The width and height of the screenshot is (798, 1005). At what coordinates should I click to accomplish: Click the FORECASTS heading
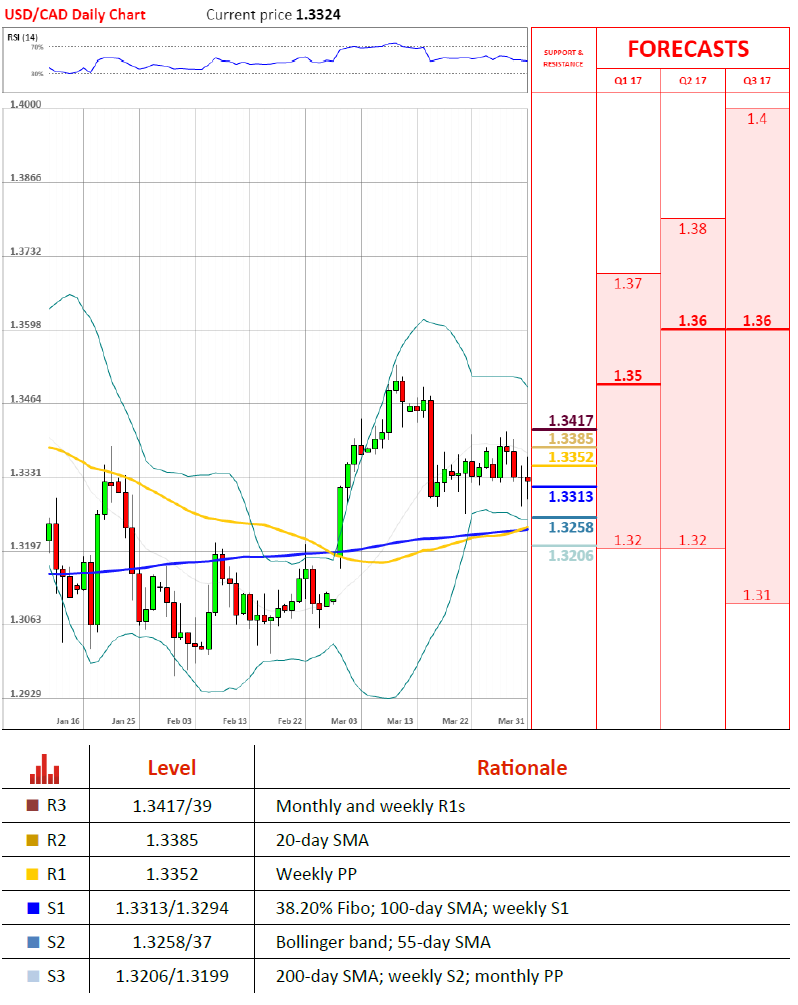pos(688,49)
